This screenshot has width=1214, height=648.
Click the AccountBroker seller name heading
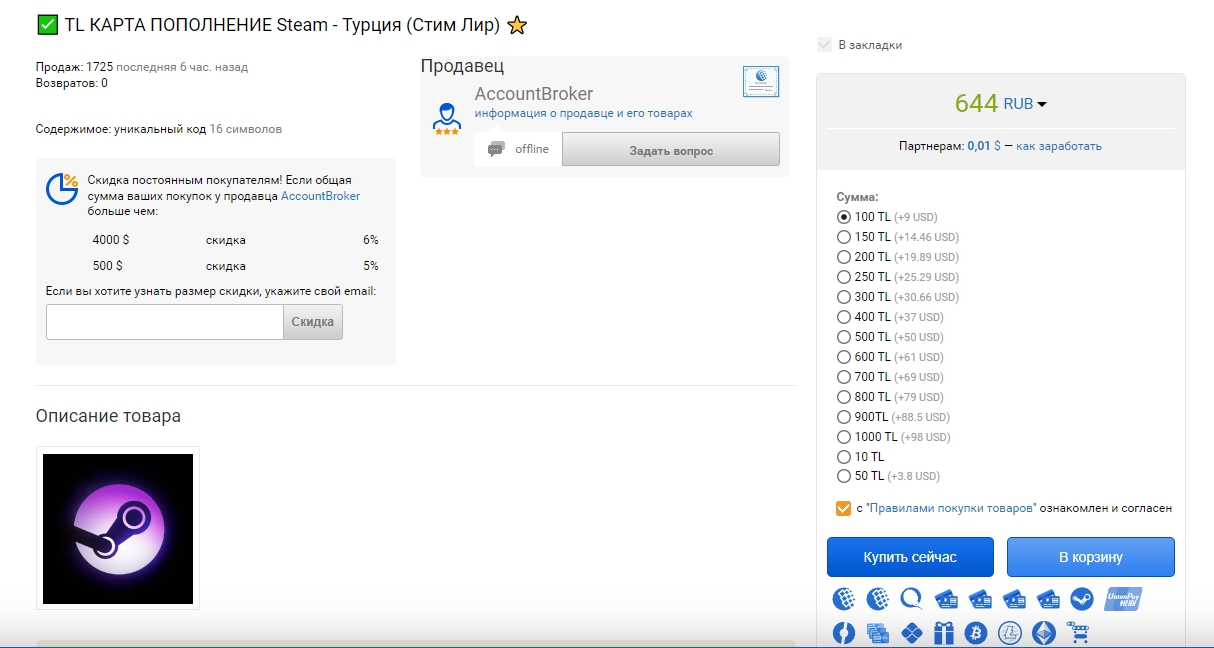[534, 94]
